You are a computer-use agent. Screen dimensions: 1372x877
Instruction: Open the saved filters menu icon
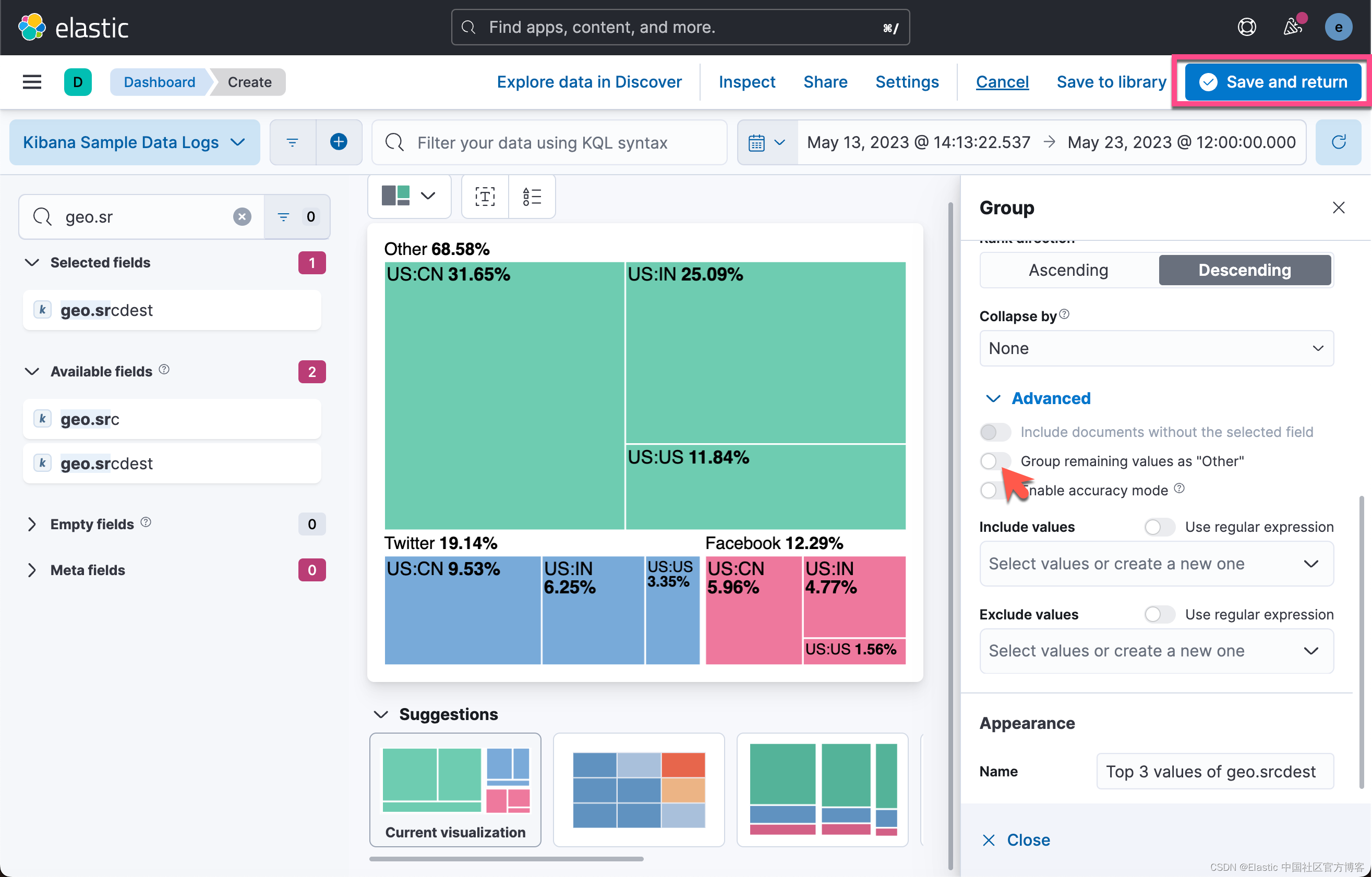pyautogui.click(x=292, y=142)
